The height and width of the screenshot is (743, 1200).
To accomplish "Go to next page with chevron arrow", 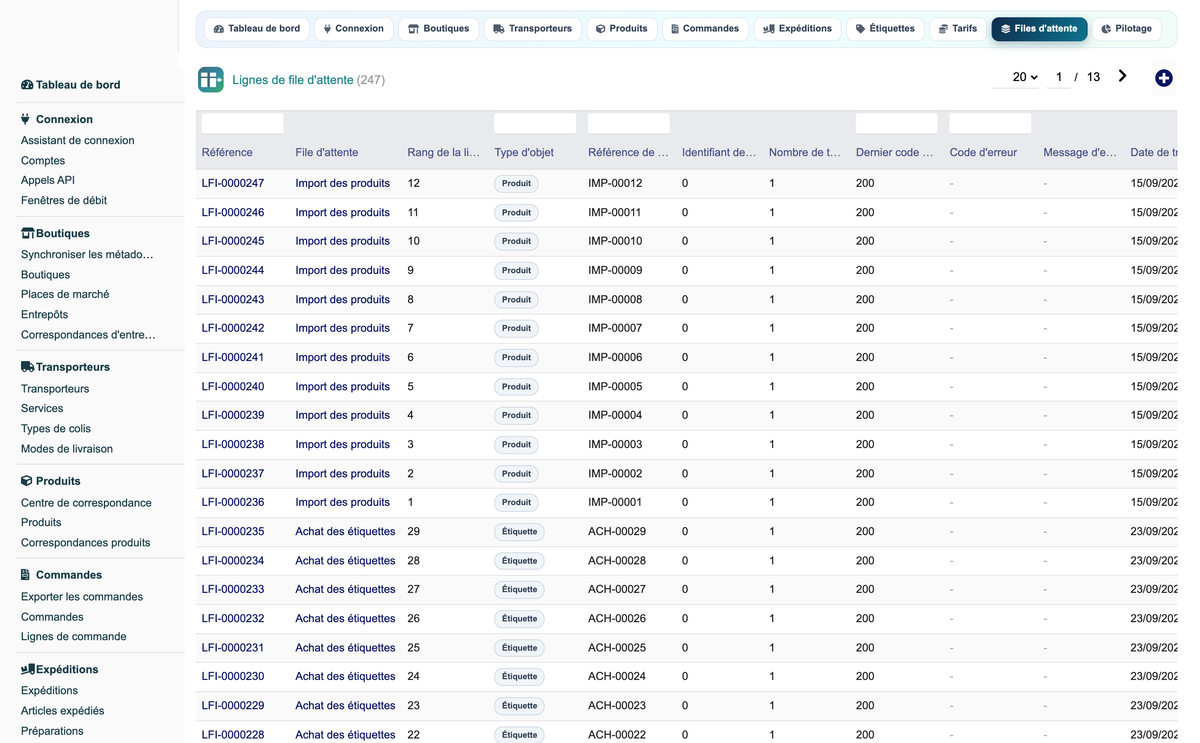I will click(x=1123, y=76).
